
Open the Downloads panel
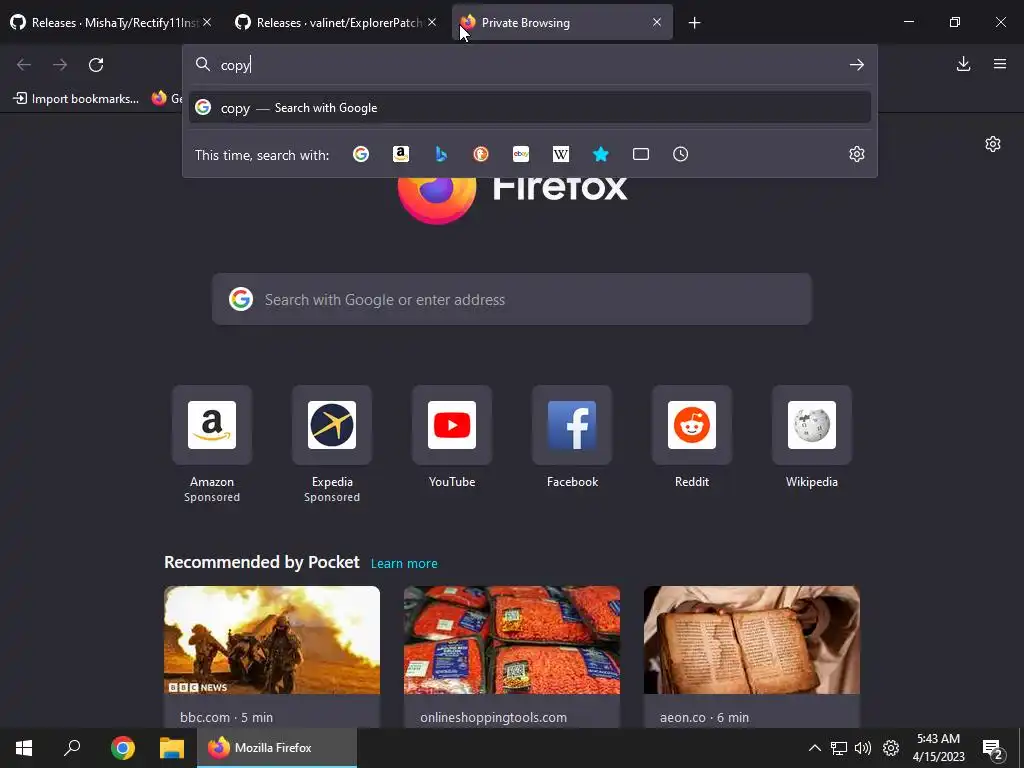[963, 64]
